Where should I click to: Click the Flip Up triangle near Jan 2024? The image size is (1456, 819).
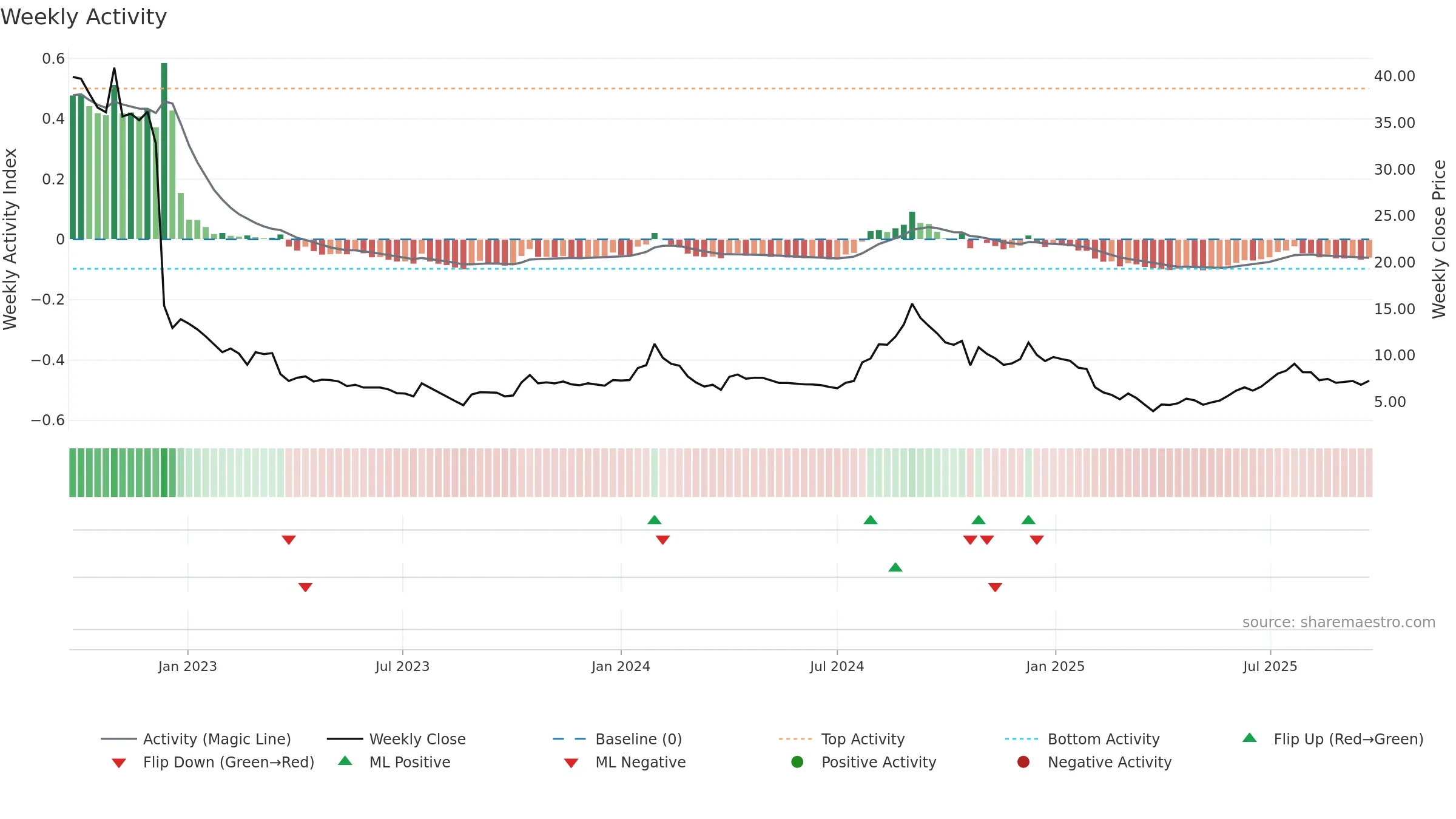click(x=654, y=520)
